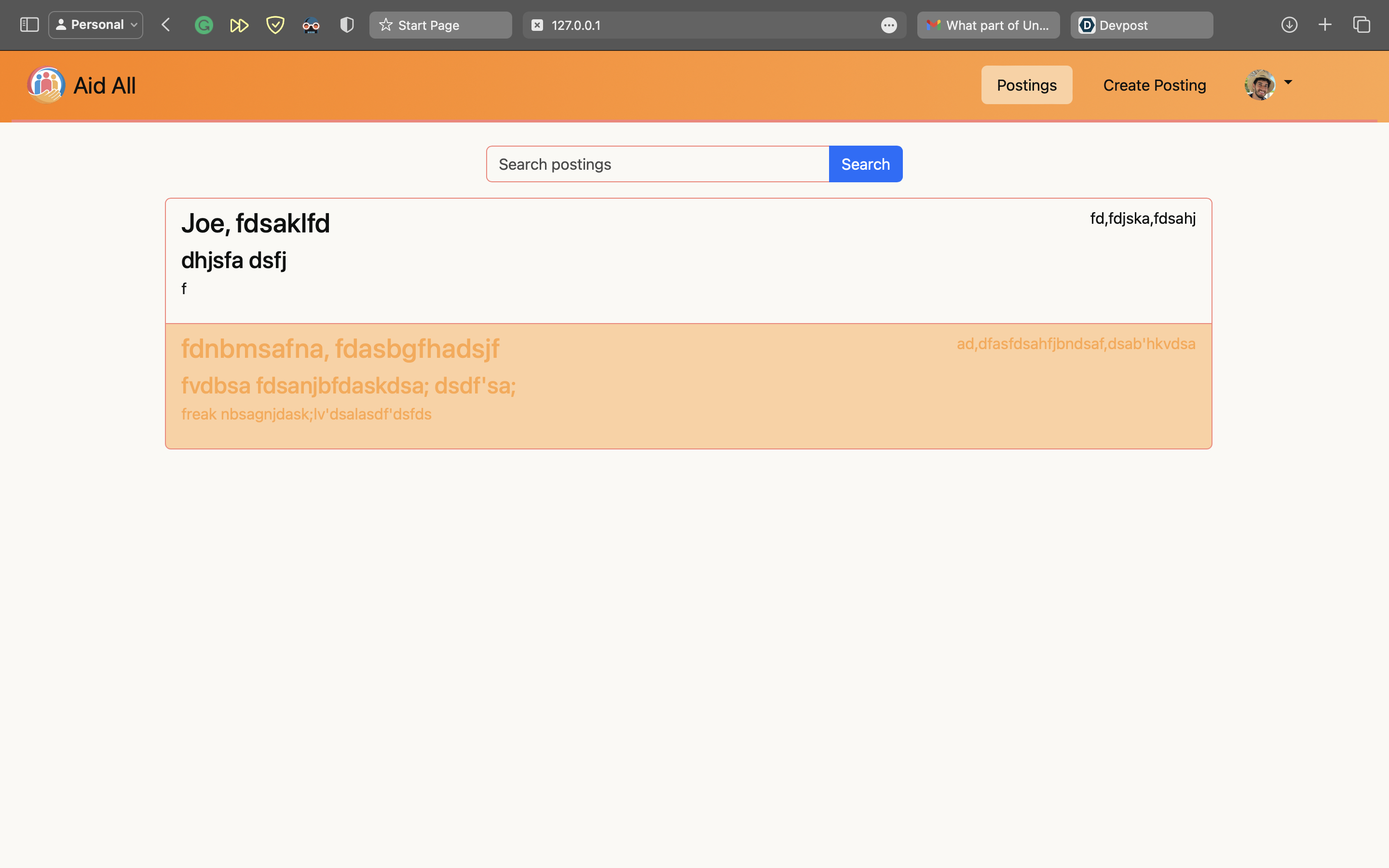Open the Start Page tab
This screenshot has height=868, width=1389.
coord(440,25)
